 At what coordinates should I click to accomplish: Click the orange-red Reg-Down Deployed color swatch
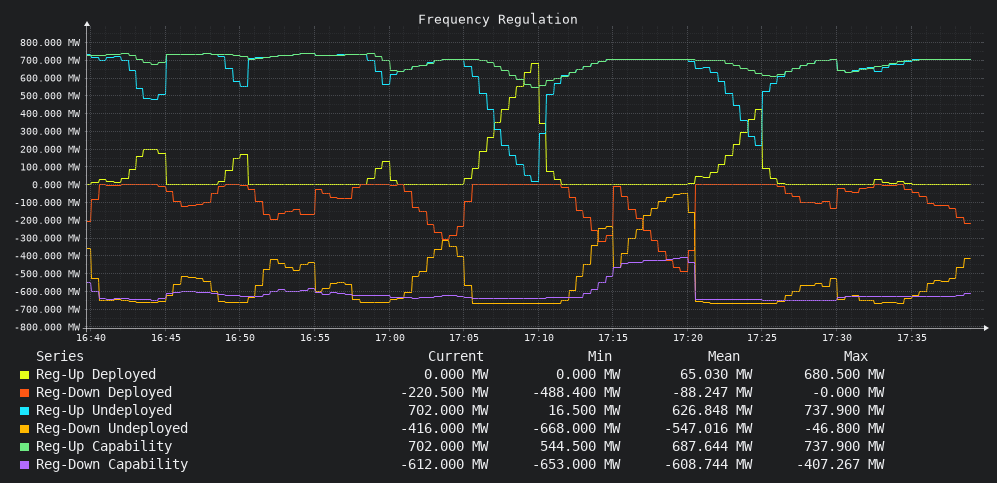25,393
